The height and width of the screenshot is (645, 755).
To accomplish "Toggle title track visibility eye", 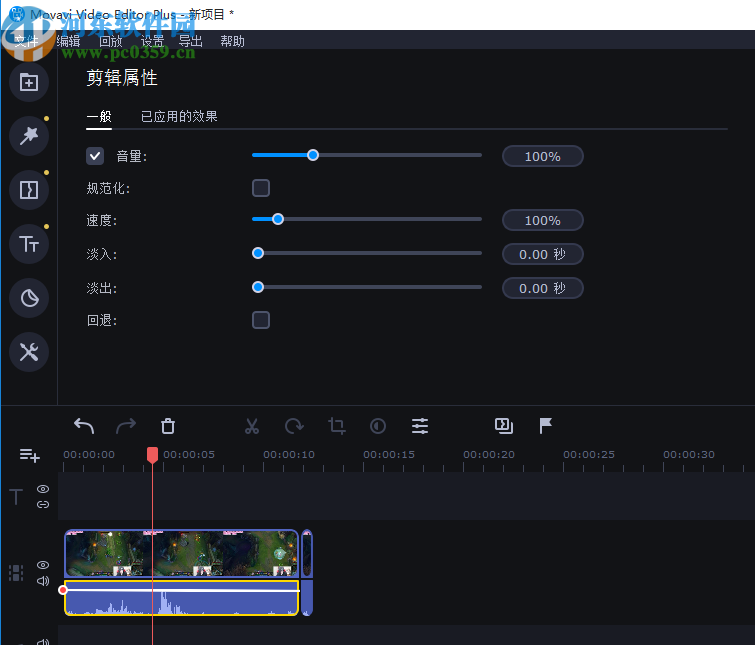I will click(x=43, y=489).
